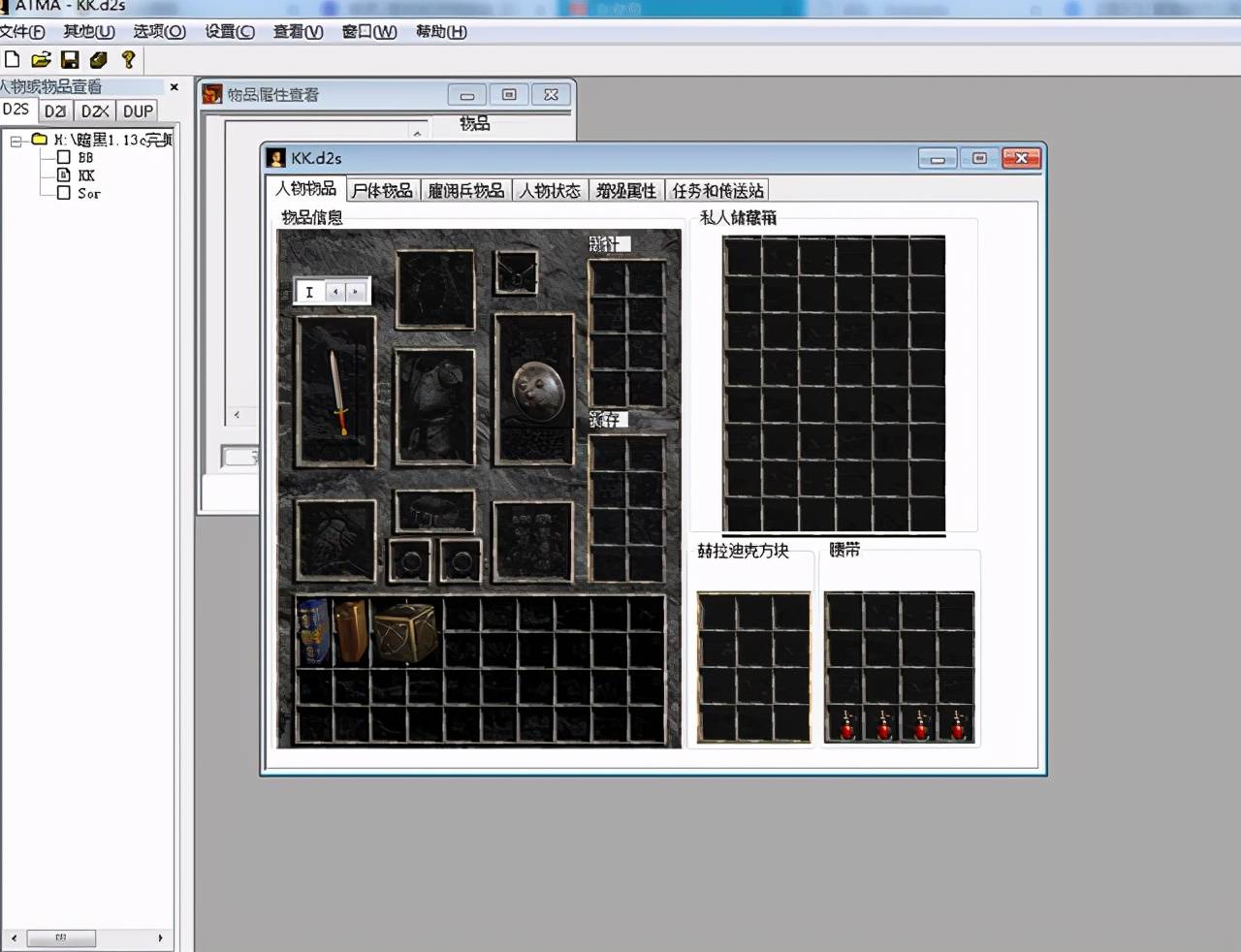This screenshot has width=1241, height=952.
Task: Save using the floppy disk icon
Action: pyautogui.click(x=70, y=59)
